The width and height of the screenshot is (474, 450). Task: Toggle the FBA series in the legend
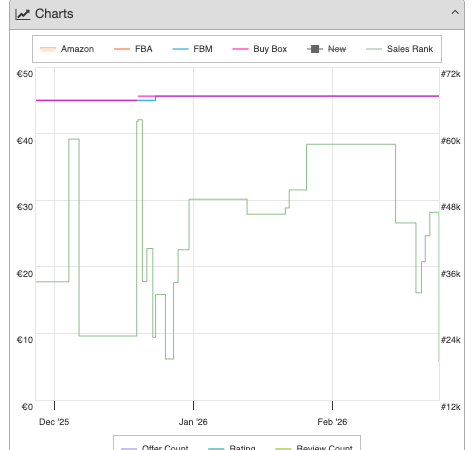click(x=133, y=49)
